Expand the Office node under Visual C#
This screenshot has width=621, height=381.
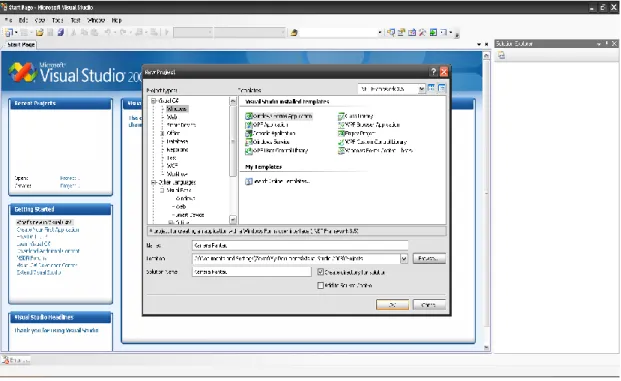coord(162,133)
